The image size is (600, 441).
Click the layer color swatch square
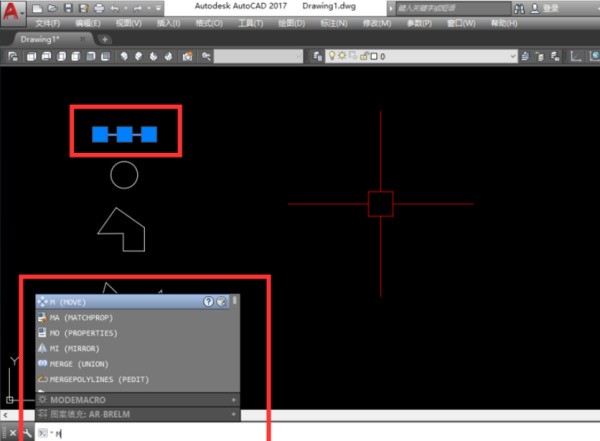coord(371,57)
